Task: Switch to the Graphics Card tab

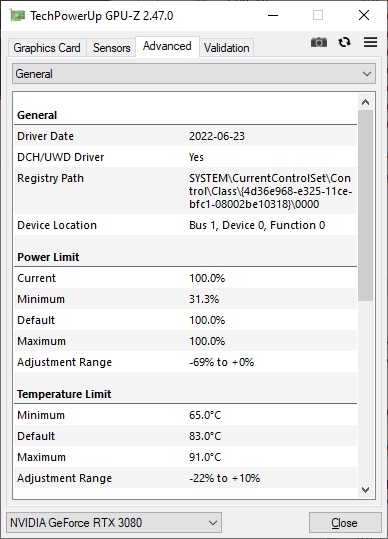Action: tap(47, 48)
